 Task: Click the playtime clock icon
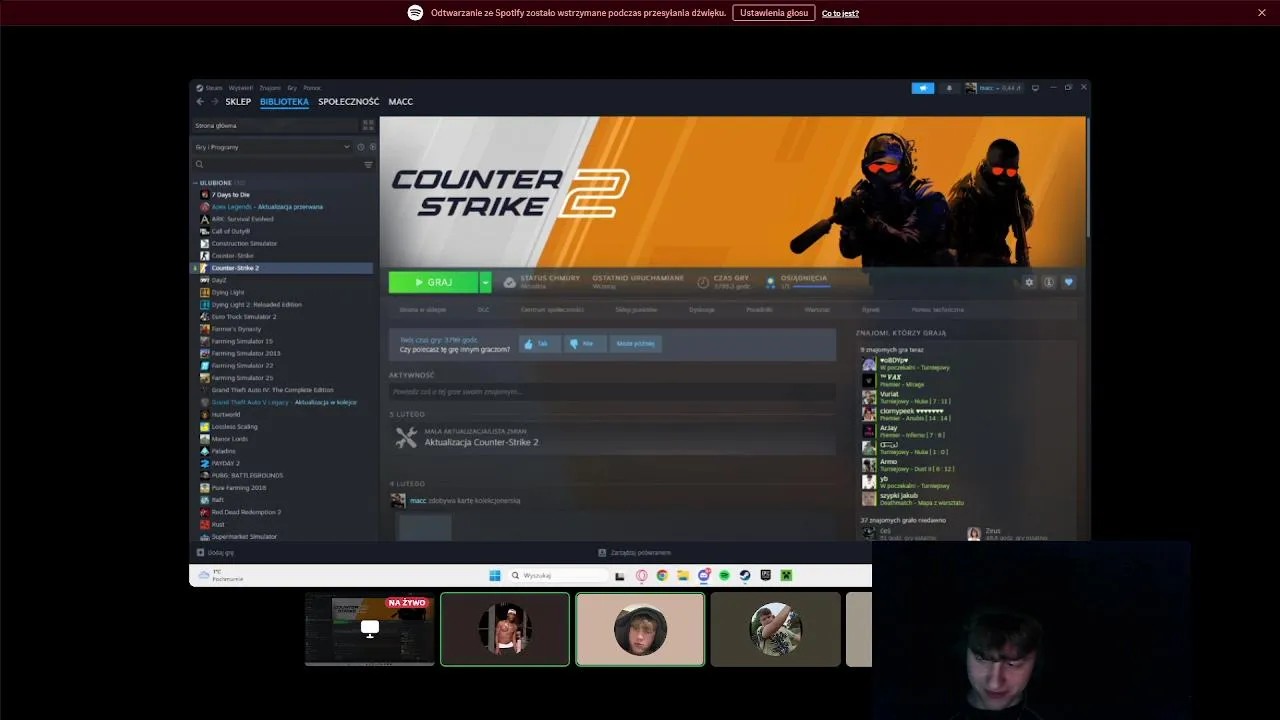[x=703, y=283]
